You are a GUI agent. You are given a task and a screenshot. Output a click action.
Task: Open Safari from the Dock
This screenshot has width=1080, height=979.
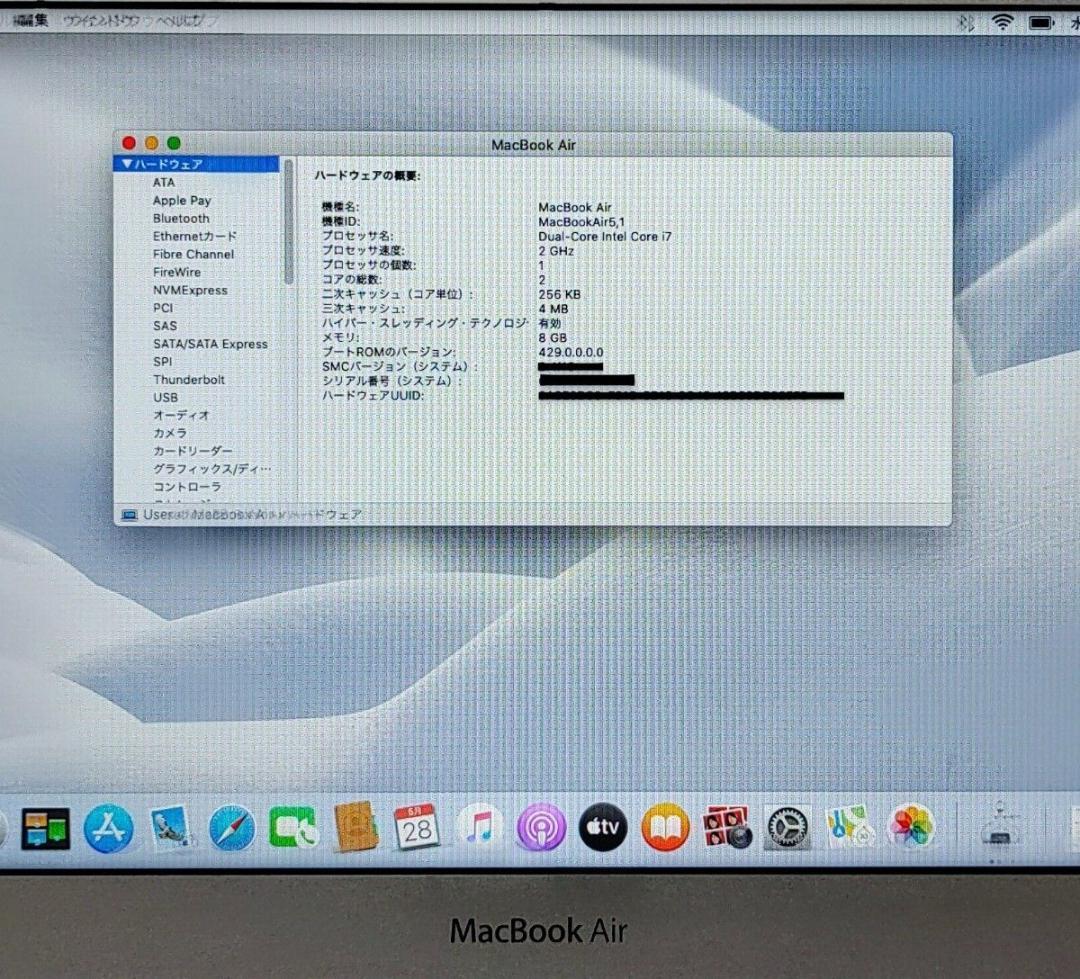[232, 827]
